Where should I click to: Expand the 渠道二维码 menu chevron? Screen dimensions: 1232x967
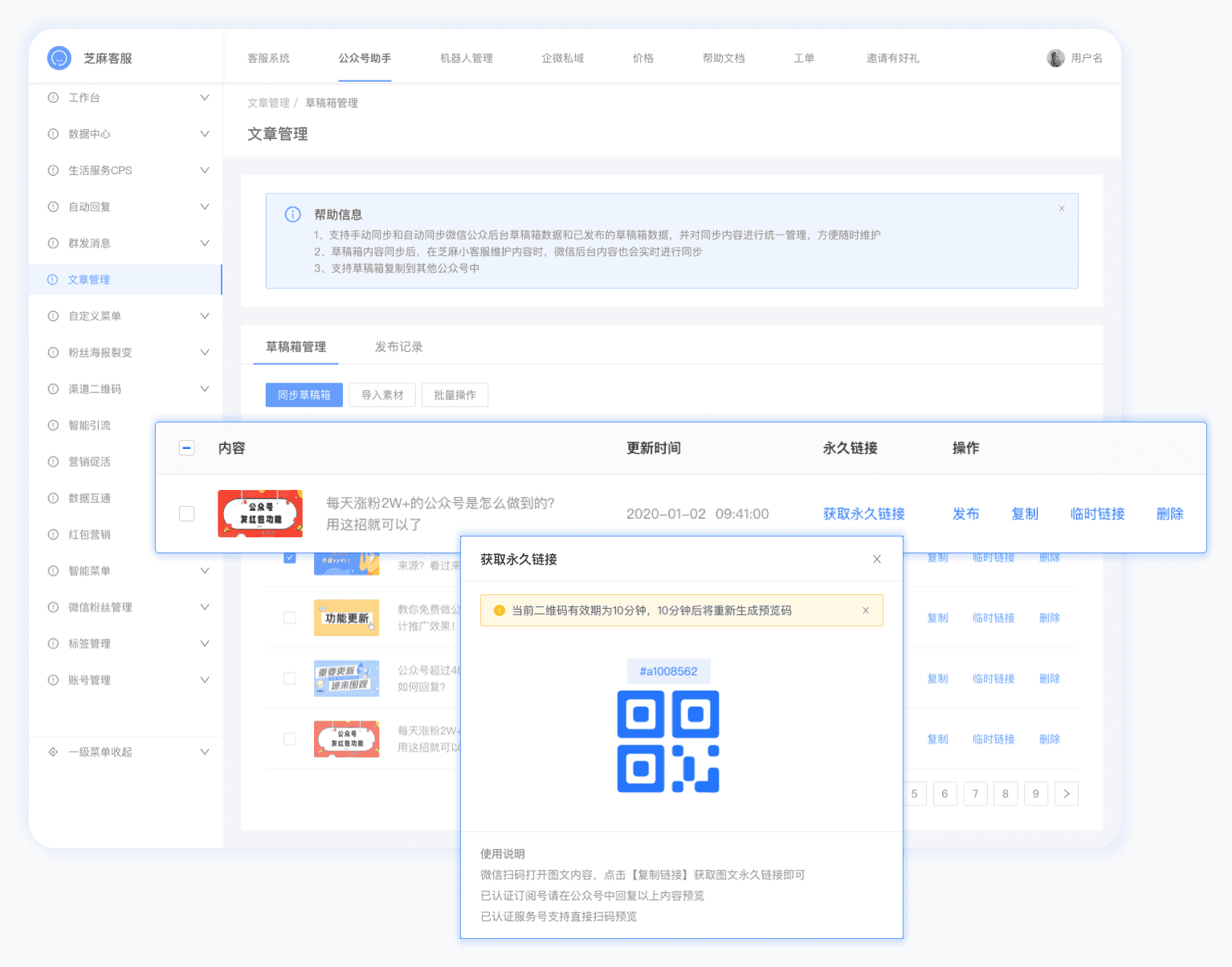click(205, 389)
